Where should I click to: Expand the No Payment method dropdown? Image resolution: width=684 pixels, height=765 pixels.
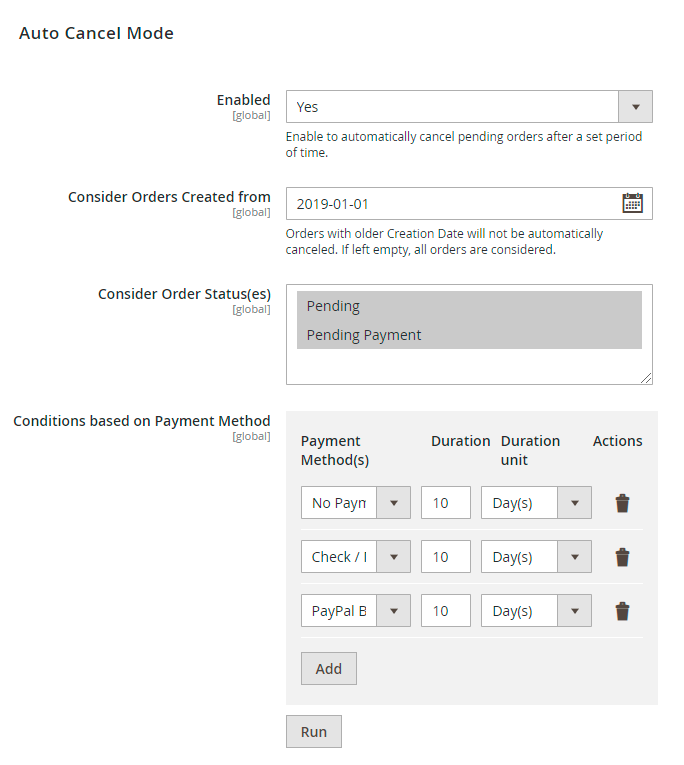[x=355, y=503]
